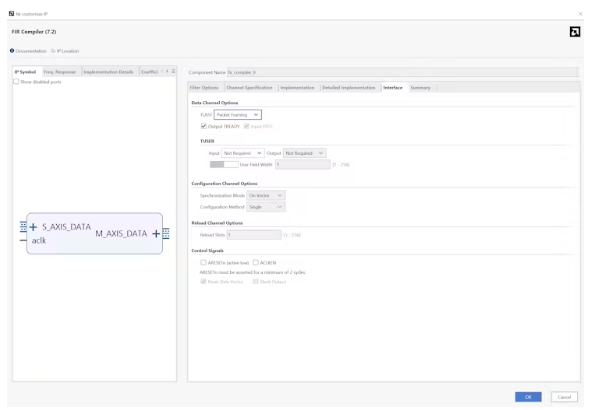
Task: Click the IP Location folder icon
Action: [x=53, y=50]
